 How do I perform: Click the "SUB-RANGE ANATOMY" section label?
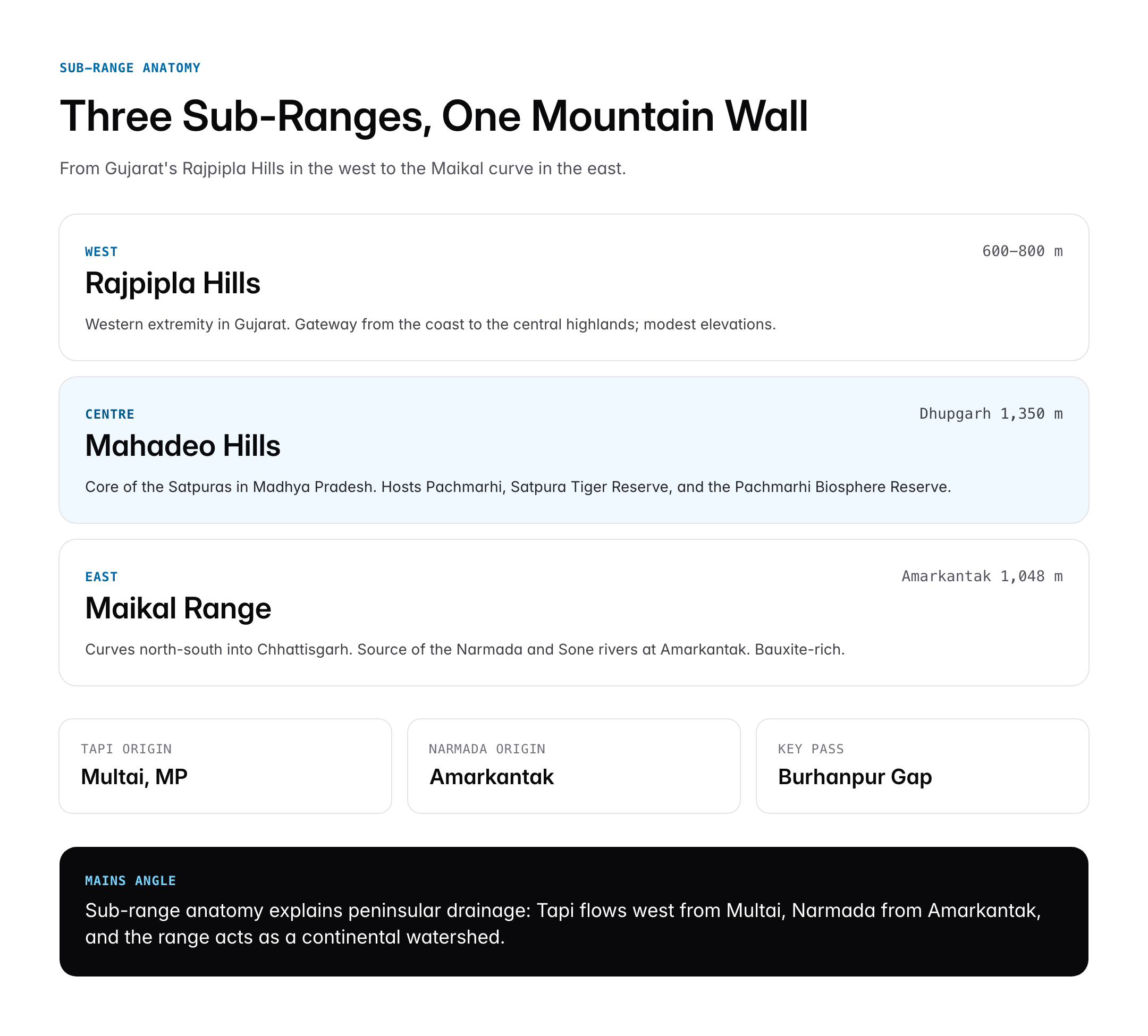click(x=130, y=69)
